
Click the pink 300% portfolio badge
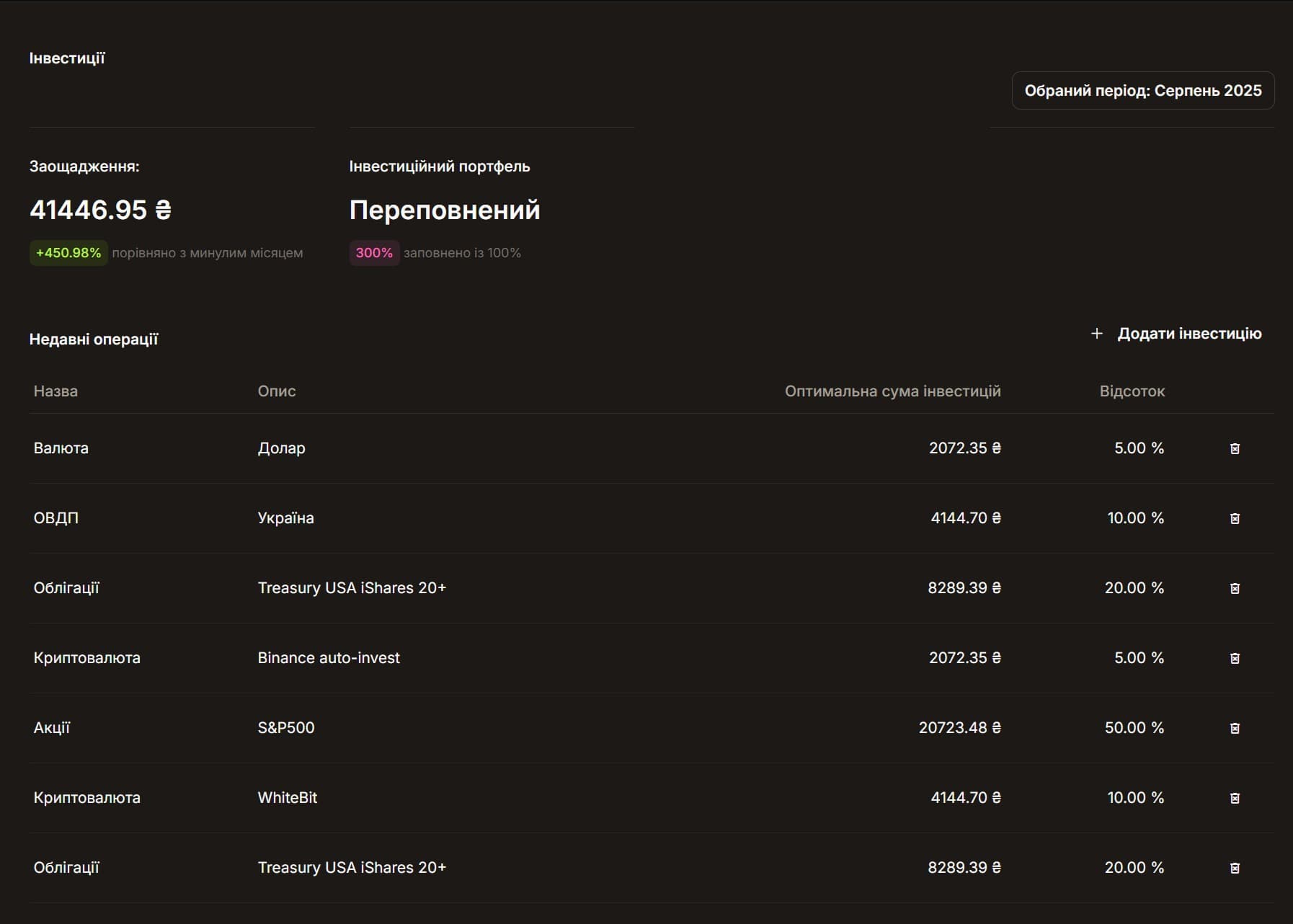374,253
